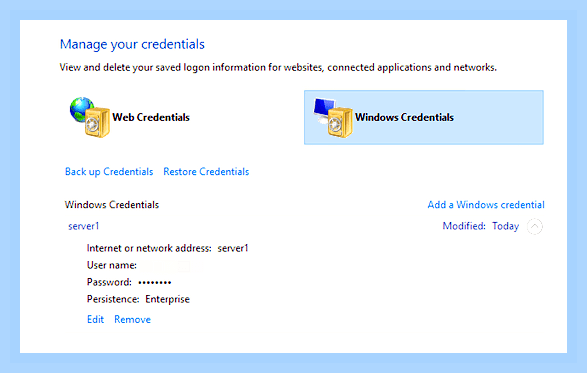587x373 pixels.
Task: Add a Windows credential
Action: [486, 205]
